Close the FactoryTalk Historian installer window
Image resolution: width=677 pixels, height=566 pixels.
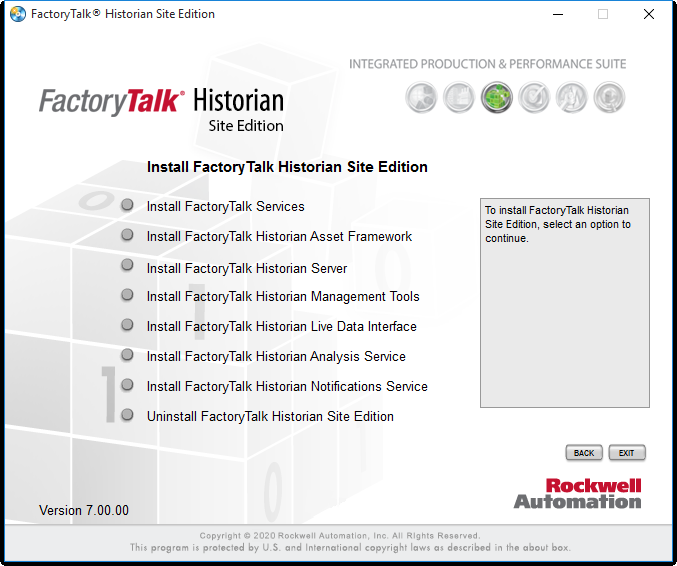point(649,14)
